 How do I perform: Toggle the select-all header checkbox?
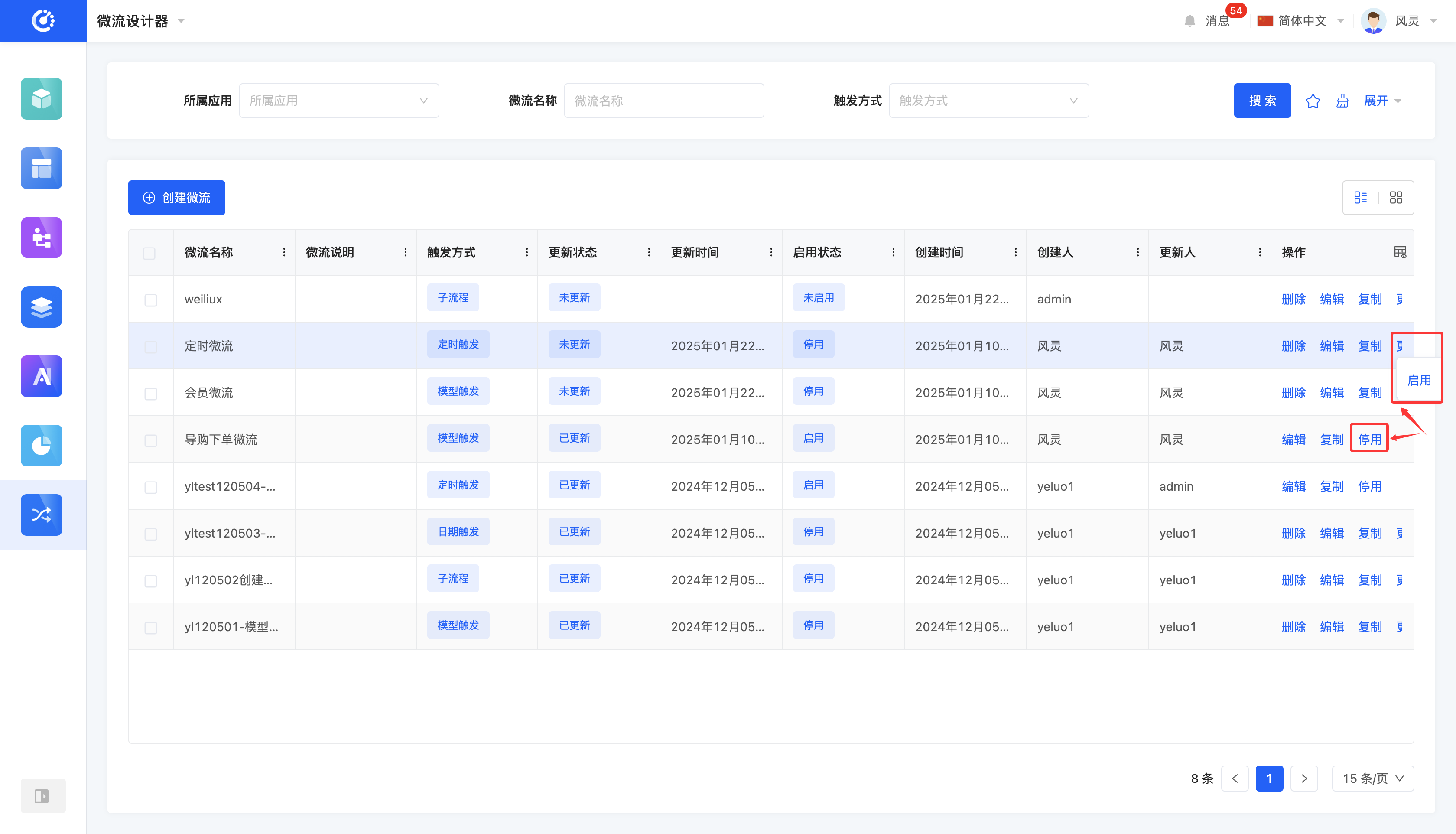pos(149,253)
